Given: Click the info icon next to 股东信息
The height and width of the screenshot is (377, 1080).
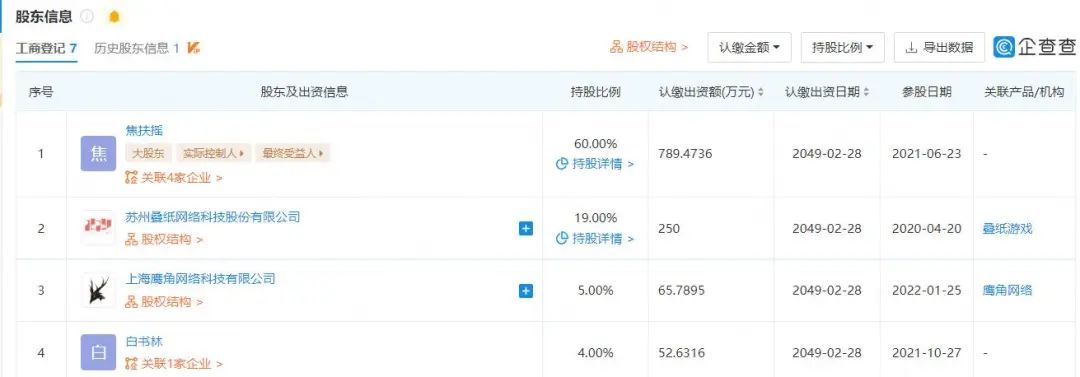Looking at the screenshot, I should pyautogui.click(x=87, y=16).
